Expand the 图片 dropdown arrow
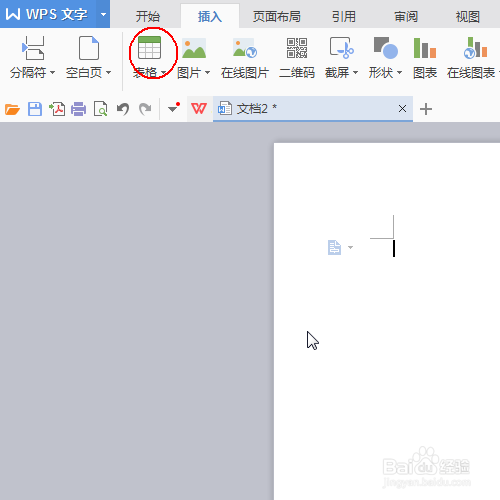This screenshot has height=500, width=500. 207,72
